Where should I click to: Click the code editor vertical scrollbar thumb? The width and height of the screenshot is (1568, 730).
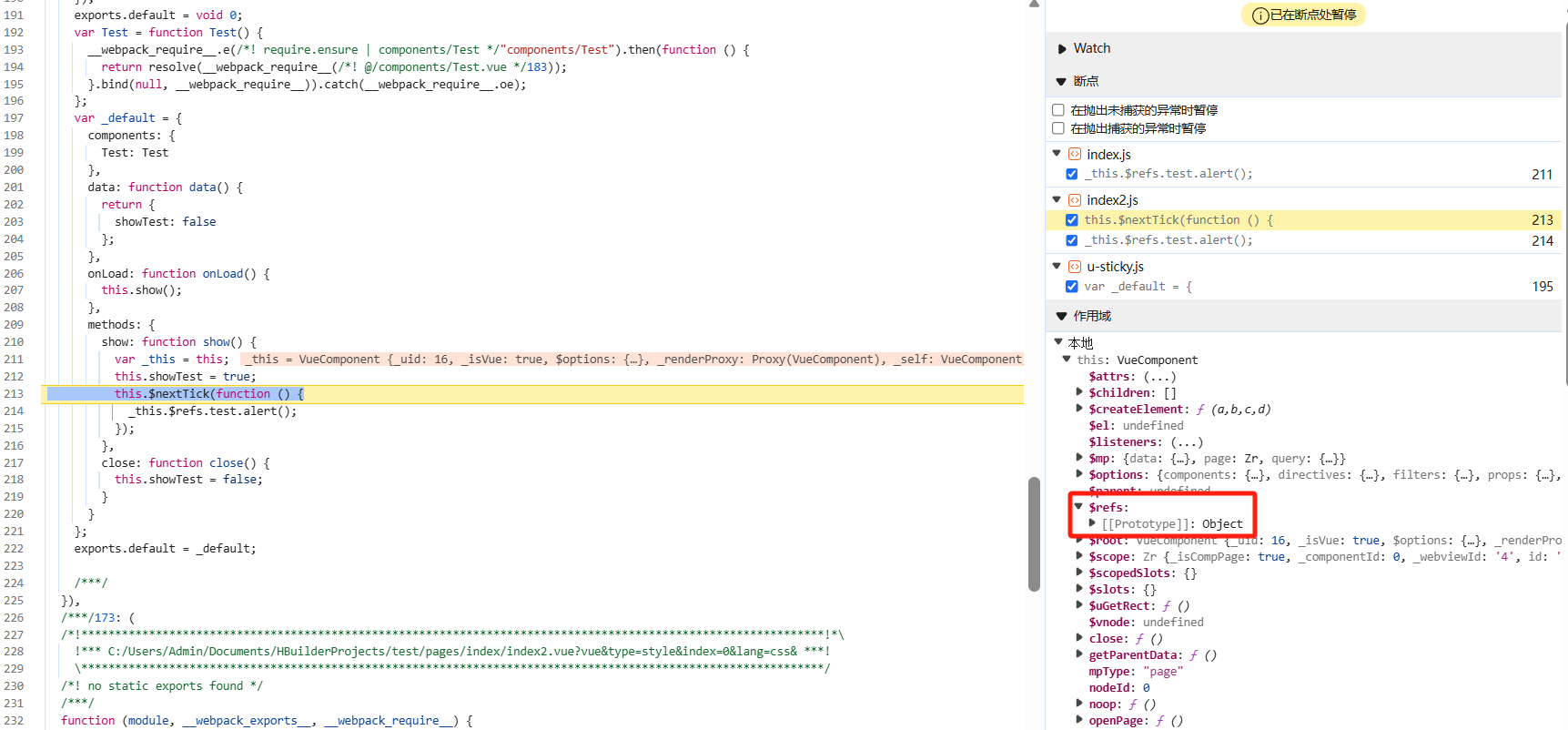click(x=1034, y=534)
